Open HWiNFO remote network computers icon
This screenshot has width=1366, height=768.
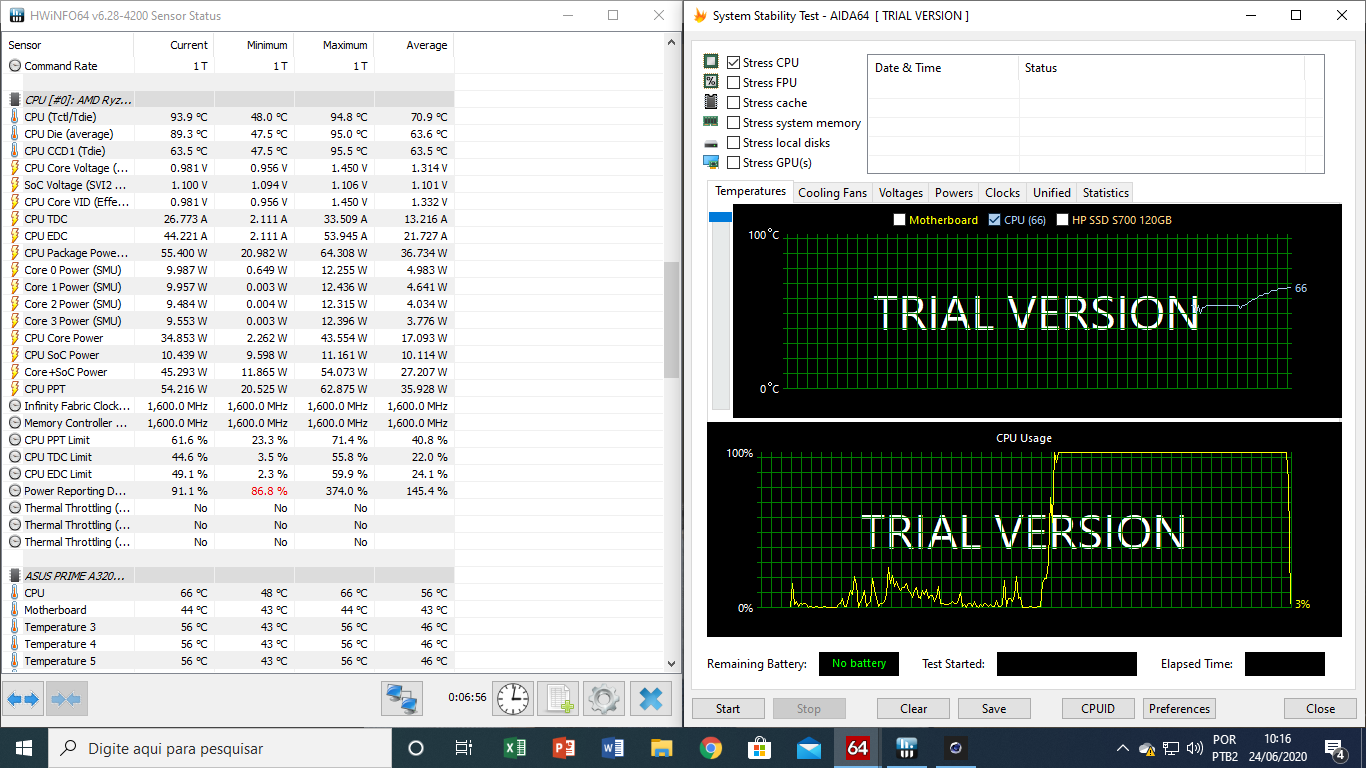(402, 698)
